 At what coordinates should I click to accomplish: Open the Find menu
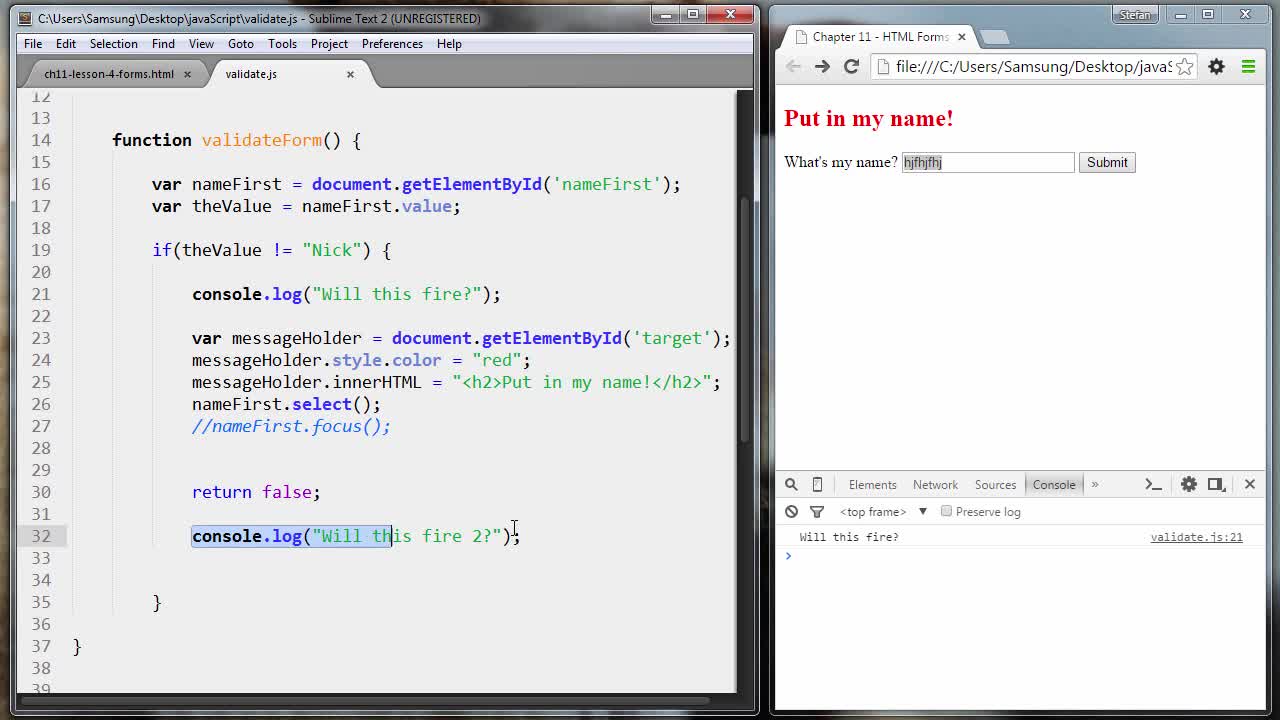(163, 44)
